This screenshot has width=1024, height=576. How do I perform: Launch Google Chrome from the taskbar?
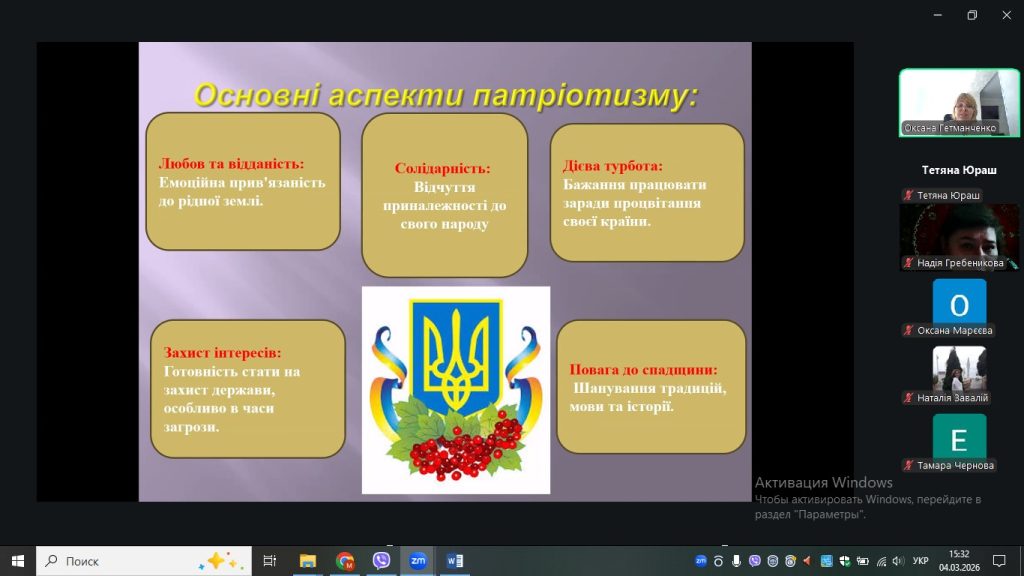point(345,561)
